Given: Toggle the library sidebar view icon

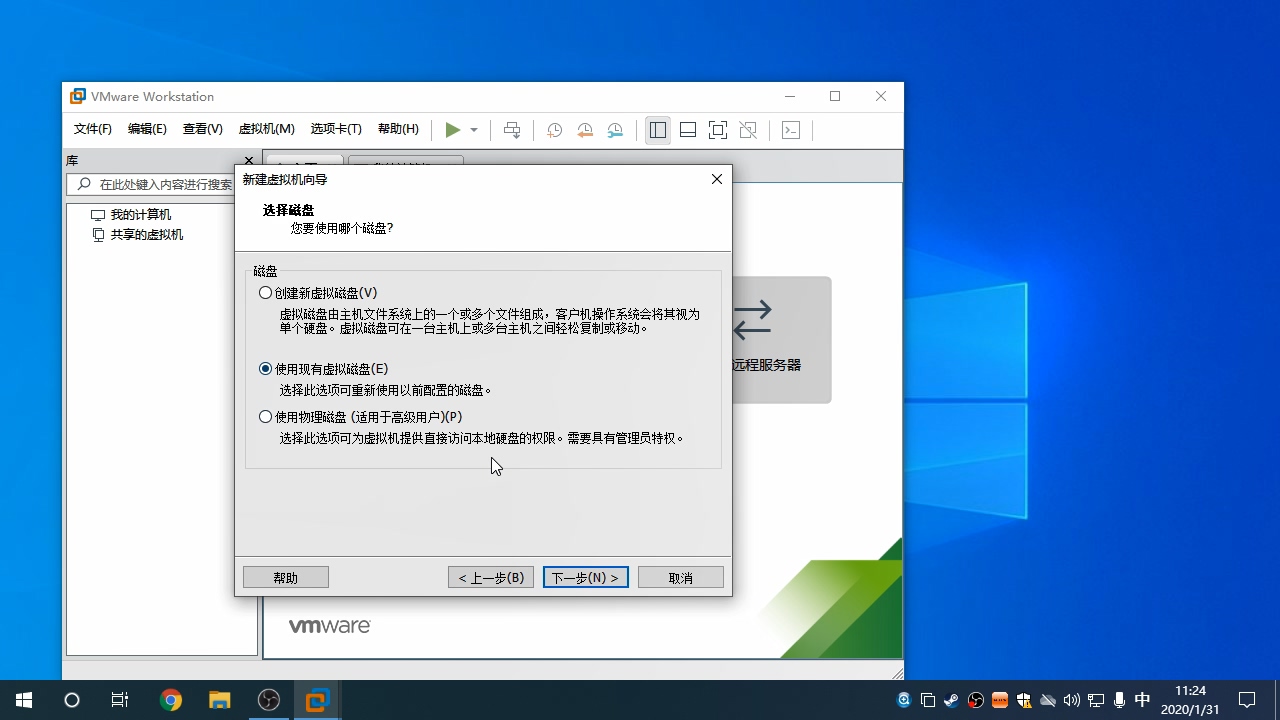Looking at the screenshot, I should click(658, 130).
